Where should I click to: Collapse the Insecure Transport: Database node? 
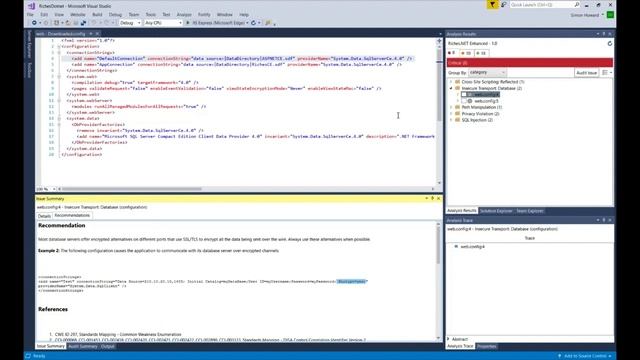[x=451, y=88]
